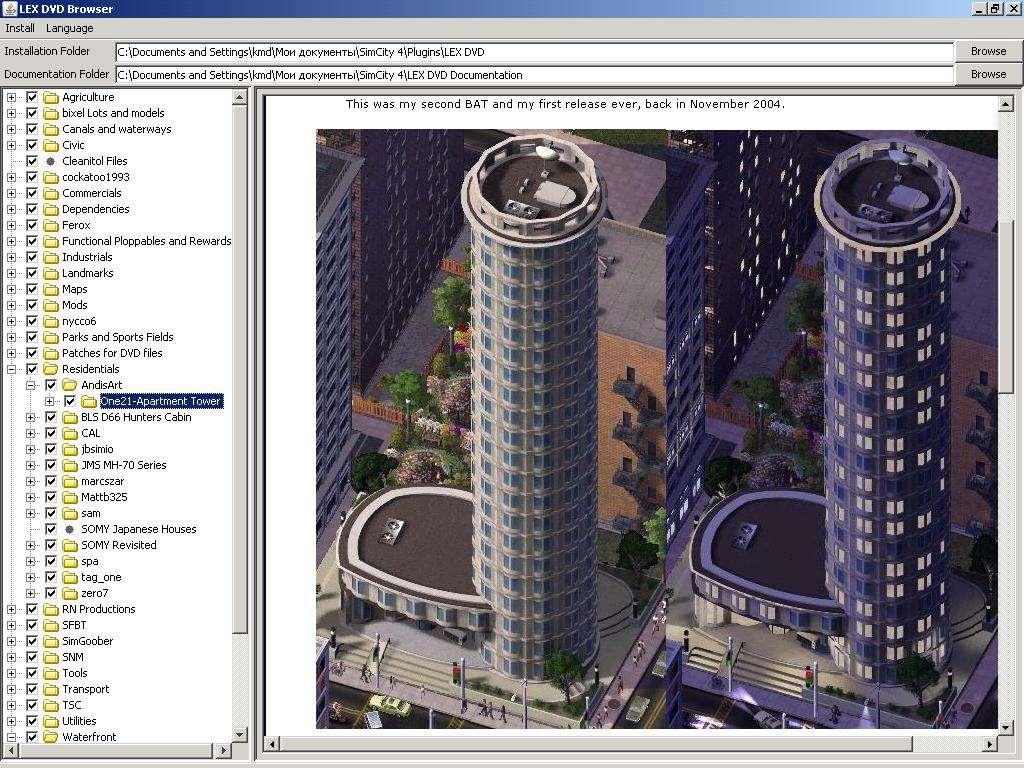Expand the cockatoo1993 tree node
This screenshot has width=1024, height=768.
coord(12,177)
